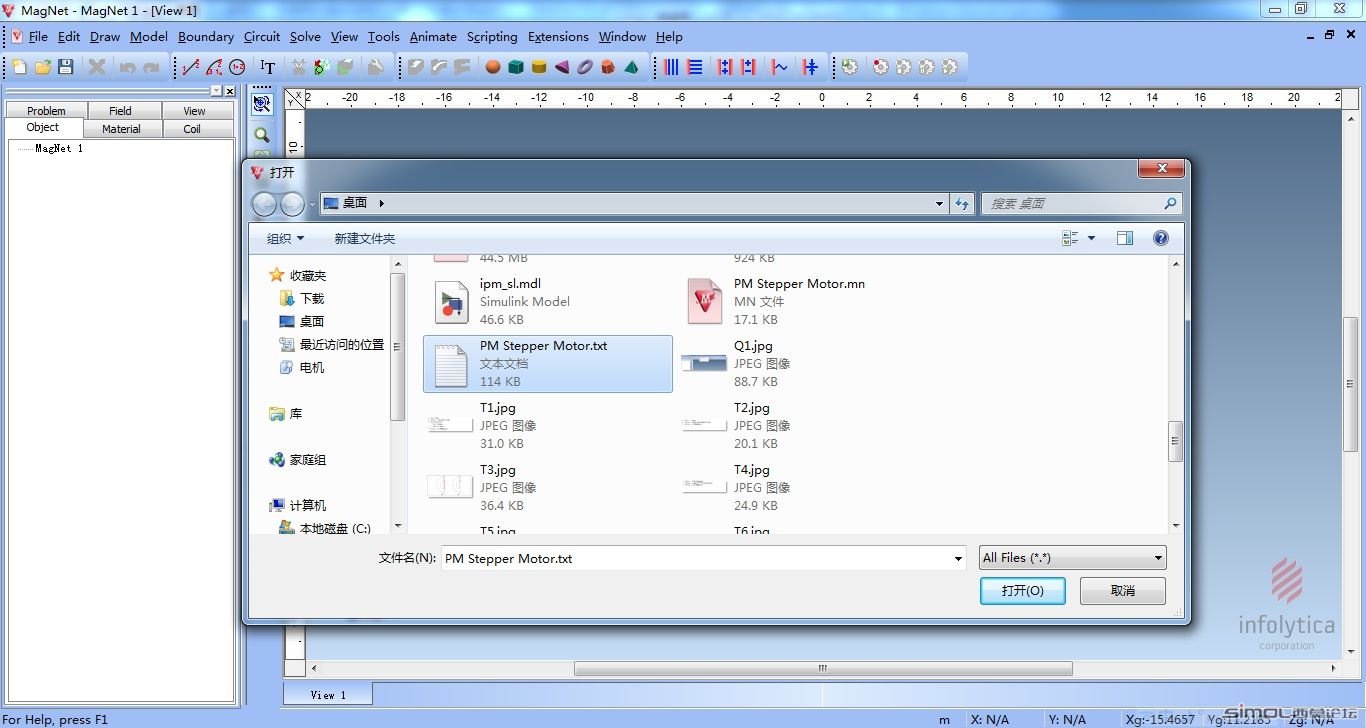The width and height of the screenshot is (1366, 728).
Task: Open the File menu
Action: click(38, 36)
